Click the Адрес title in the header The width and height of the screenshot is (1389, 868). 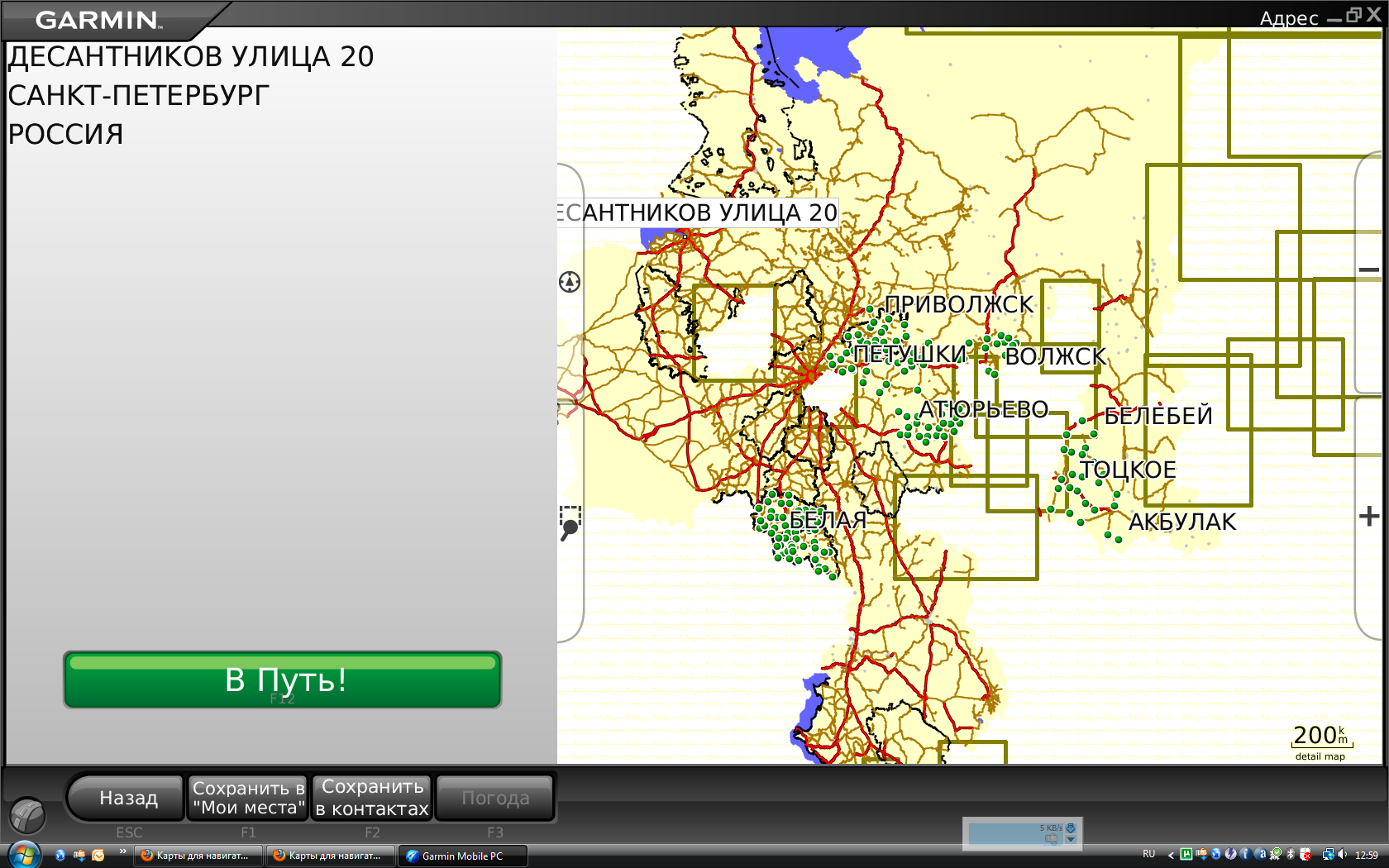tap(1288, 18)
